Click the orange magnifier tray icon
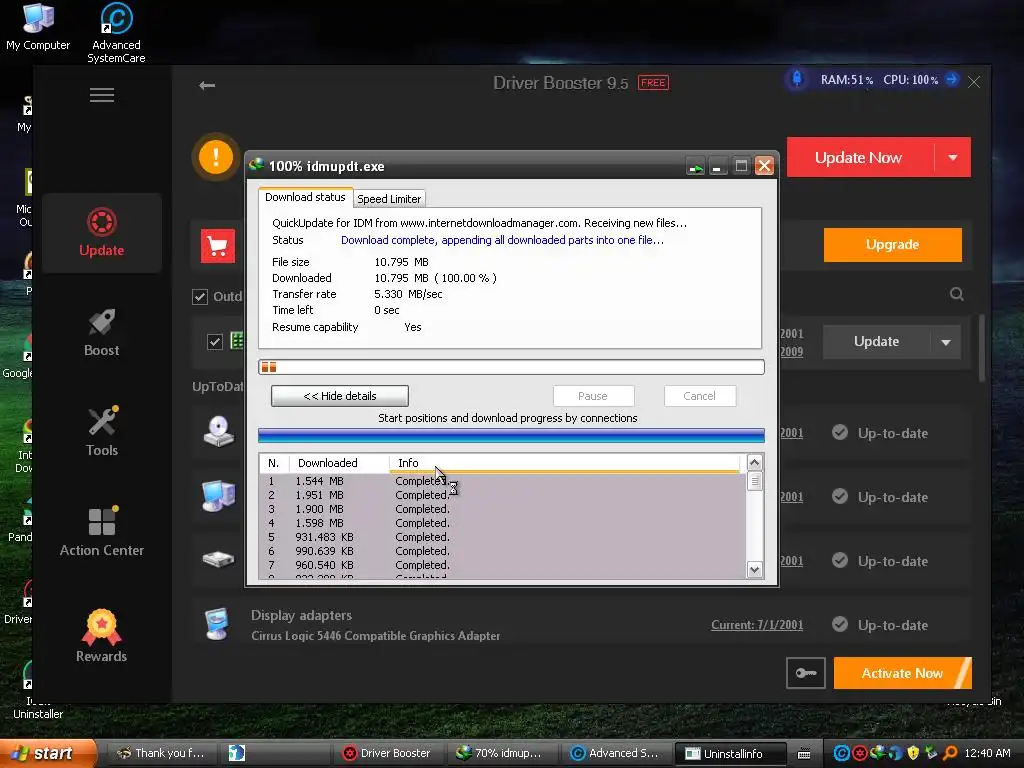The width and height of the screenshot is (1024, 768). click(950, 753)
